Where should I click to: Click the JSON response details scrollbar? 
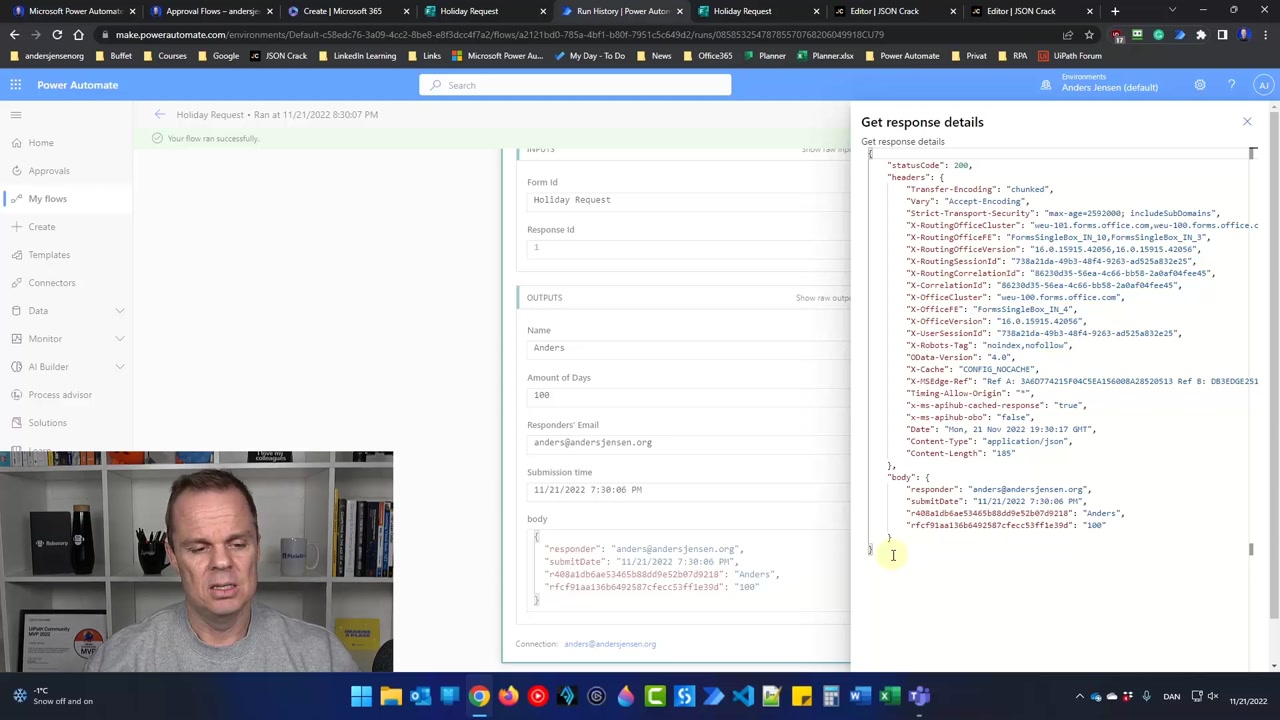1251,350
